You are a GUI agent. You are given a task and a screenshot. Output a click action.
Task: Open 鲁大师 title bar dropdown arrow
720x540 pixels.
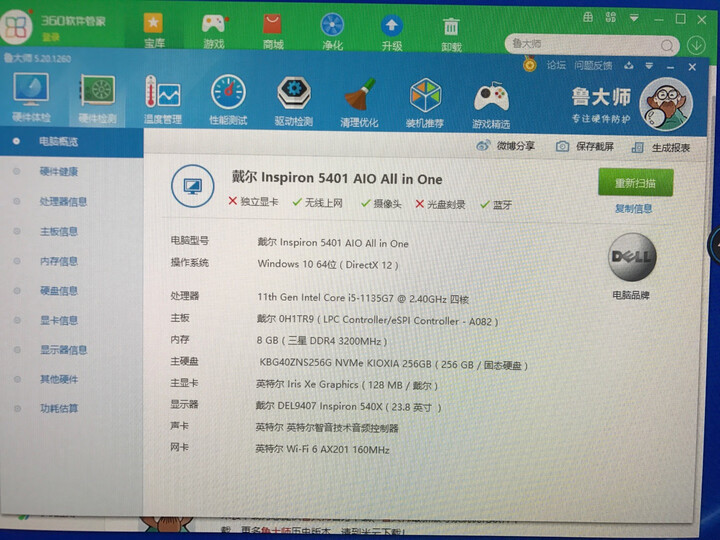tap(649, 66)
